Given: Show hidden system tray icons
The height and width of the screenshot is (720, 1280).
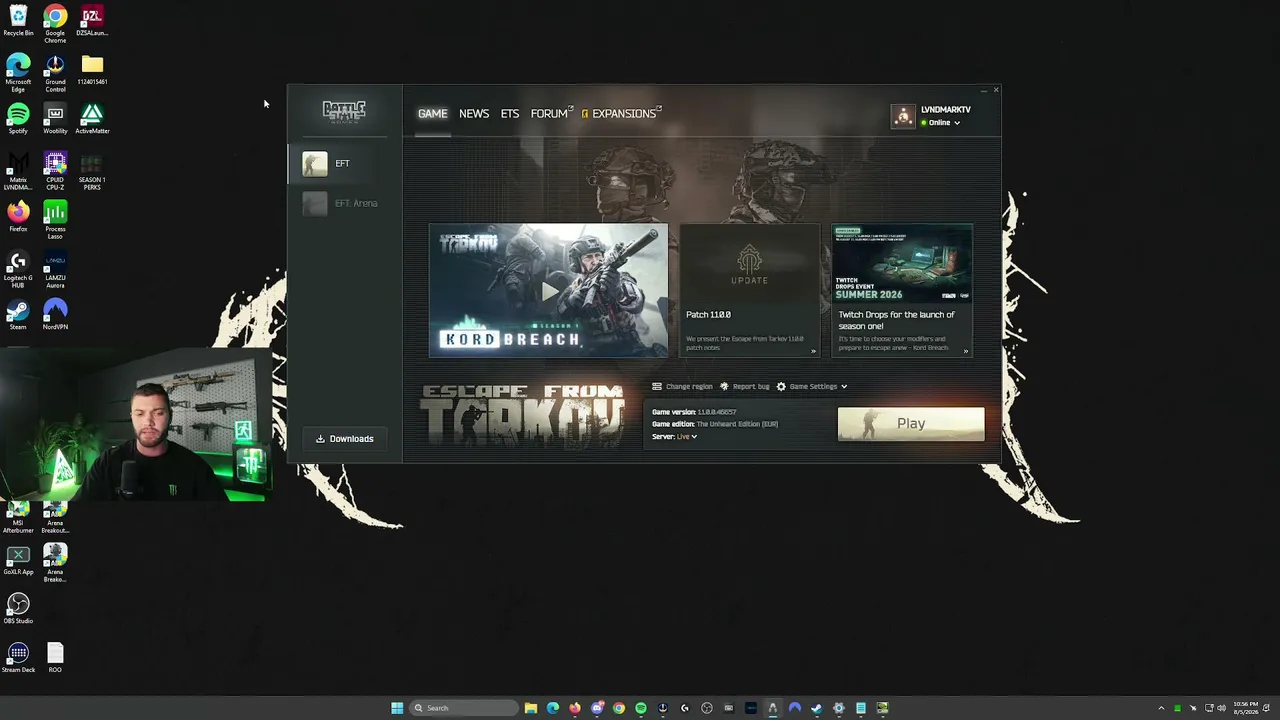Looking at the screenshot, I should click(x=1161, y=708).
